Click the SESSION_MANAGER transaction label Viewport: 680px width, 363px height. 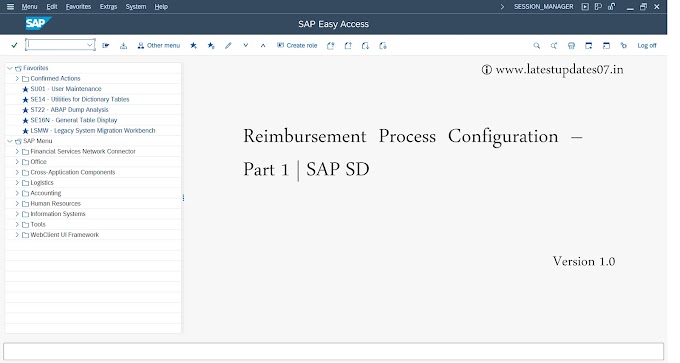(543, 7)
